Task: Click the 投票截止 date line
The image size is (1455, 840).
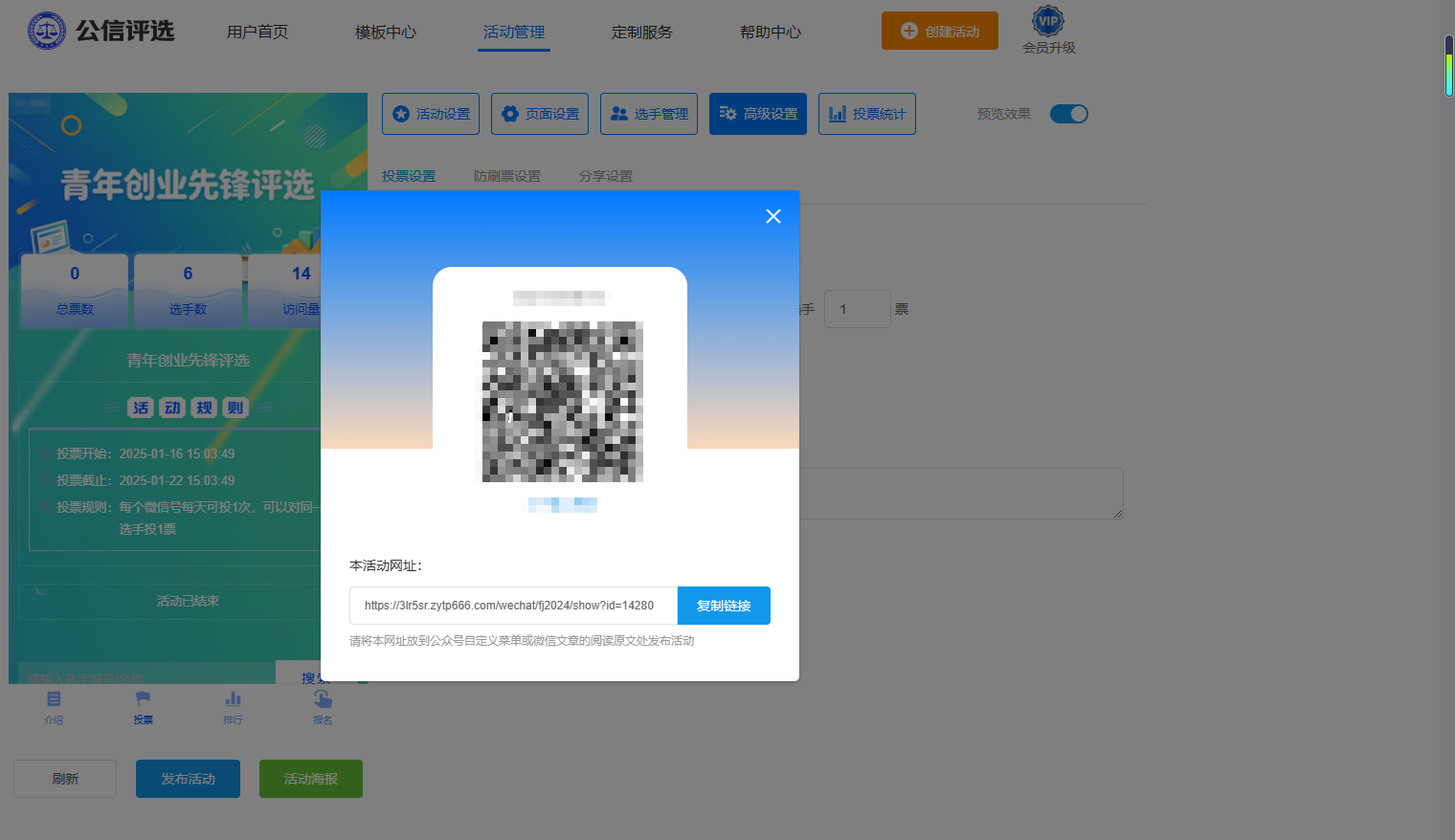Action: click(x=145, y=480)
